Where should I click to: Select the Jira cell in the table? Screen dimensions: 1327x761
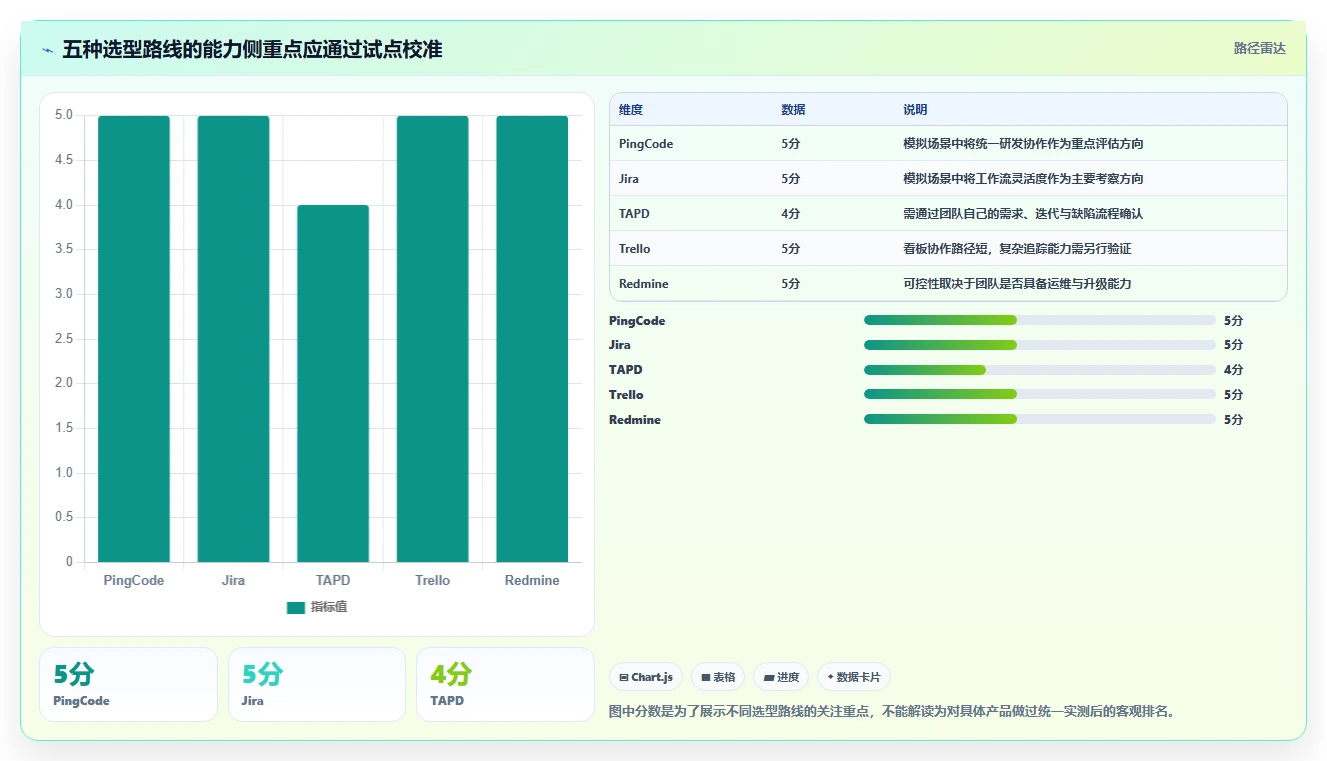coord(629,179)
